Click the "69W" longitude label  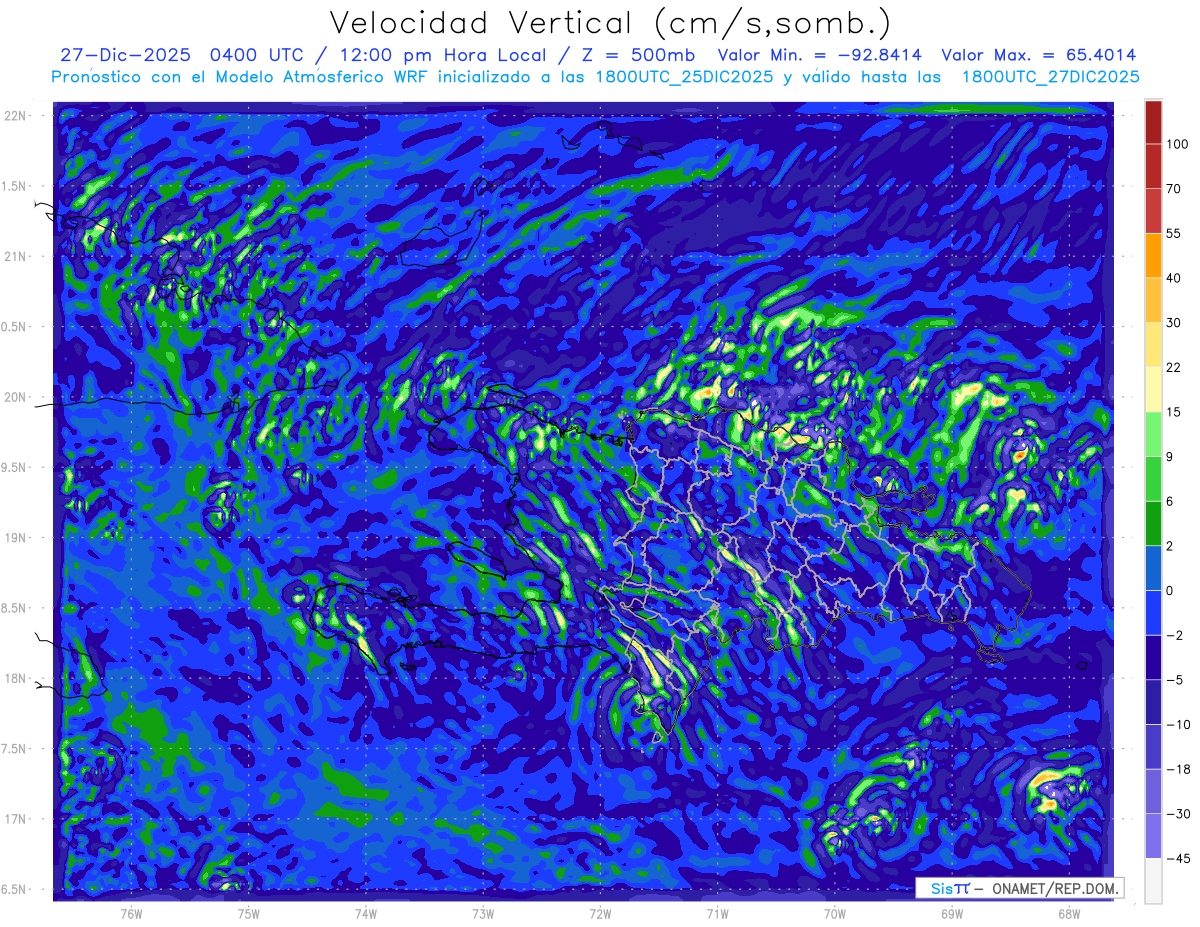(952, 913)
